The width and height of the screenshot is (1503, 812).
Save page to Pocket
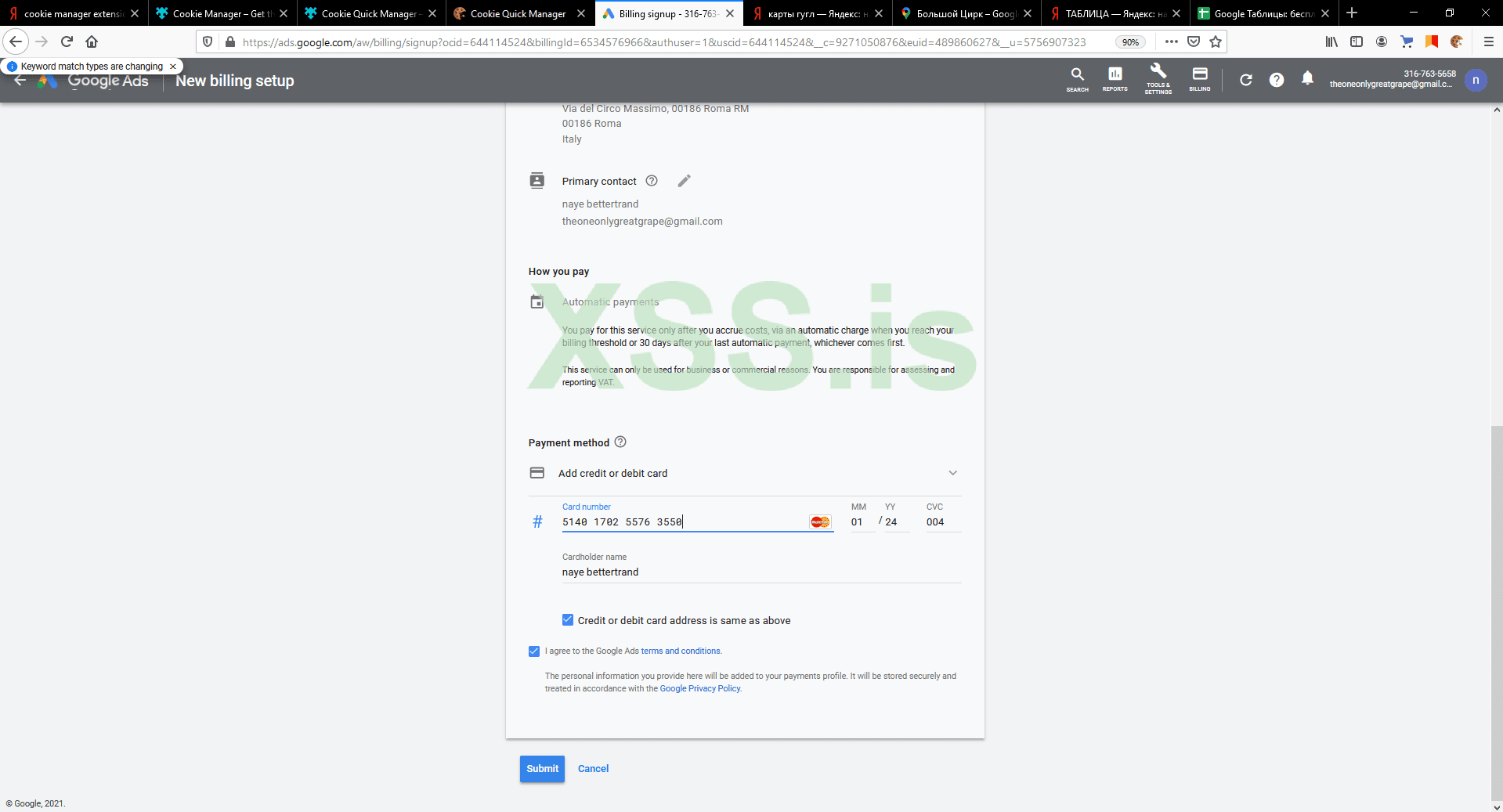[1194, 42]
